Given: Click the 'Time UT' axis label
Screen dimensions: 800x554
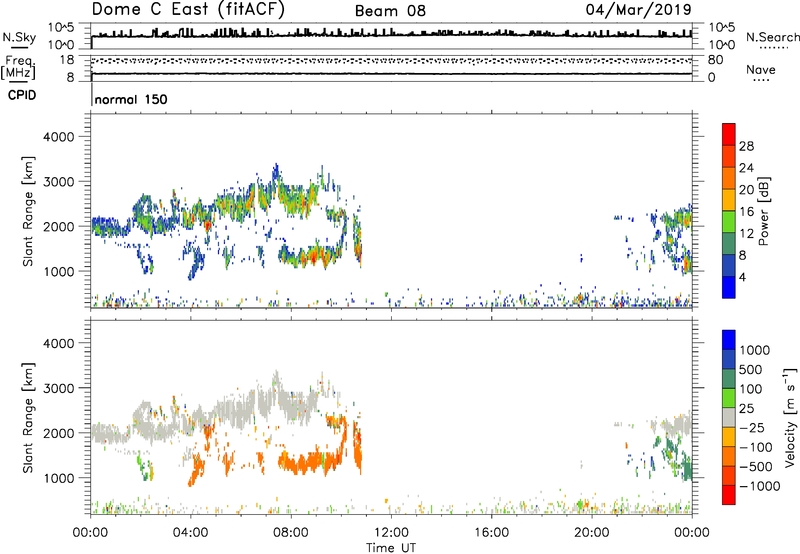Looking at the screenshot, I should coord(391,548).
